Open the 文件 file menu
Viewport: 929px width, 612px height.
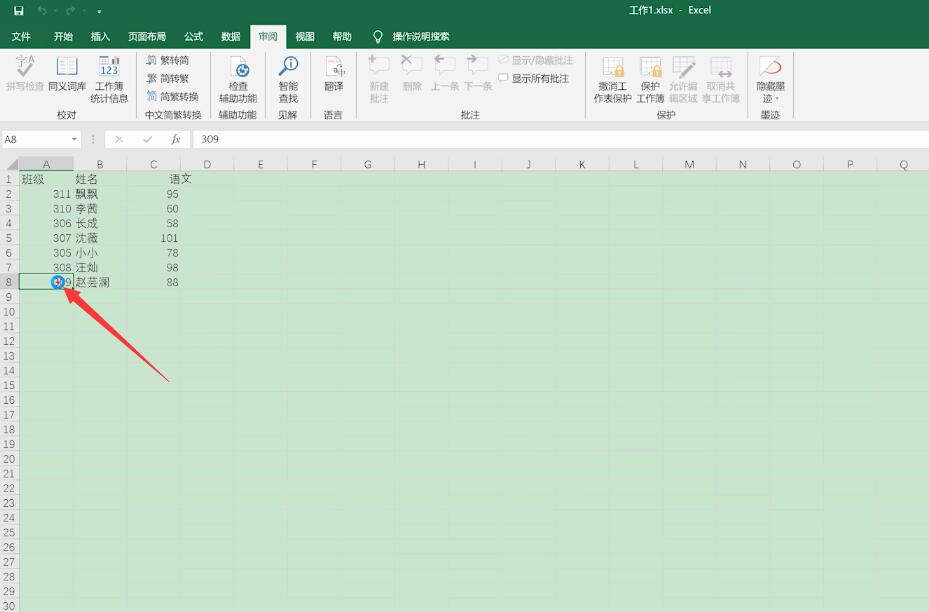pos(21,37)
